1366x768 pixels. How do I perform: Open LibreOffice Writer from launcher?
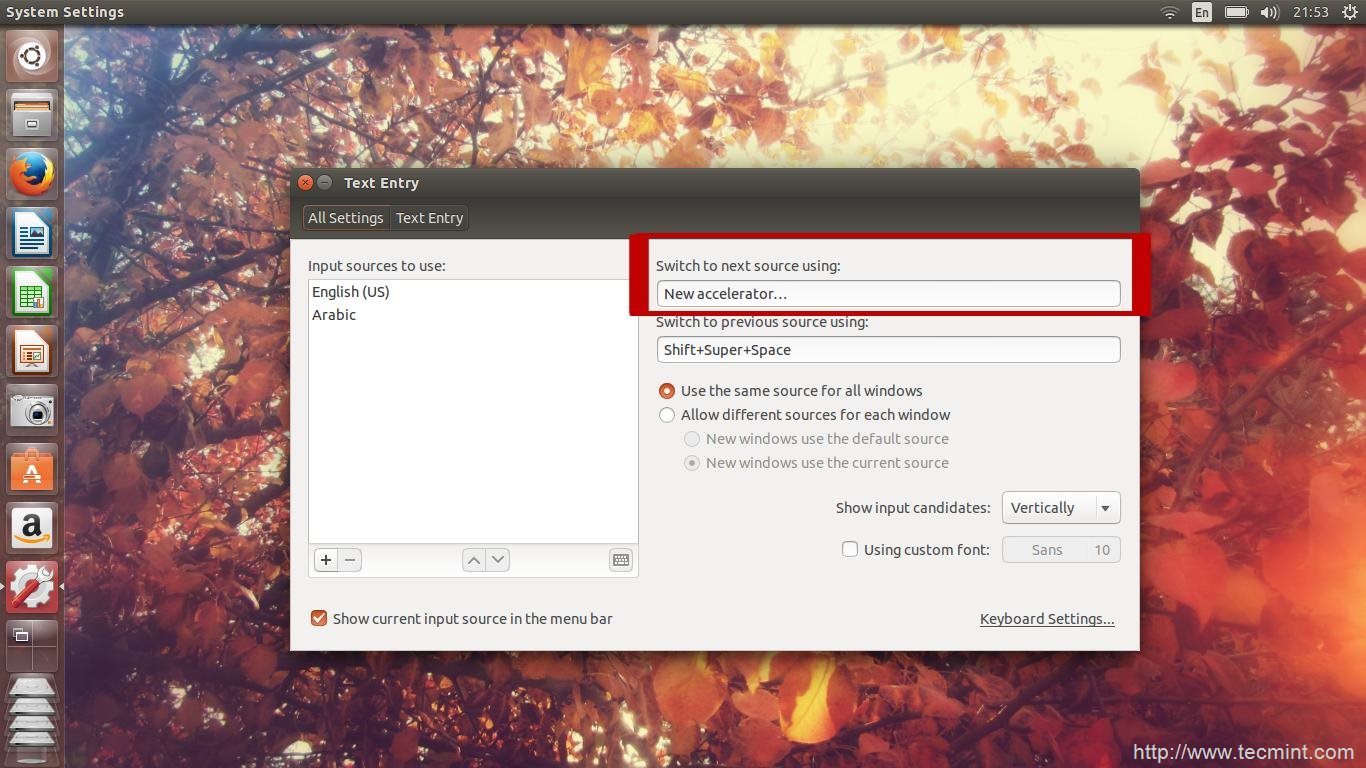[x=32, y=232]
